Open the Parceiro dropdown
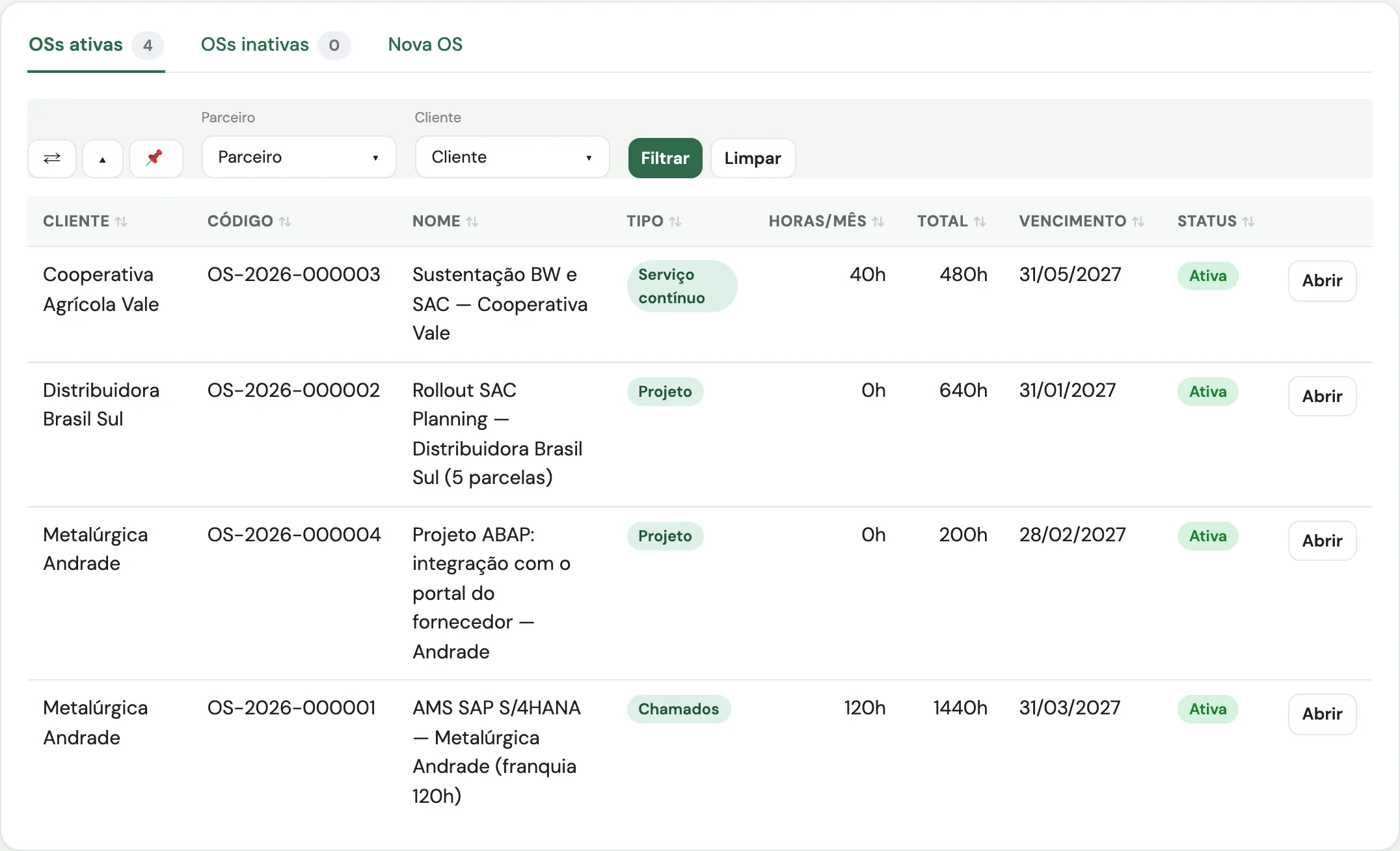Image resolution: width=1400 pixels, height=851 pixels. [x=299, y=157]
